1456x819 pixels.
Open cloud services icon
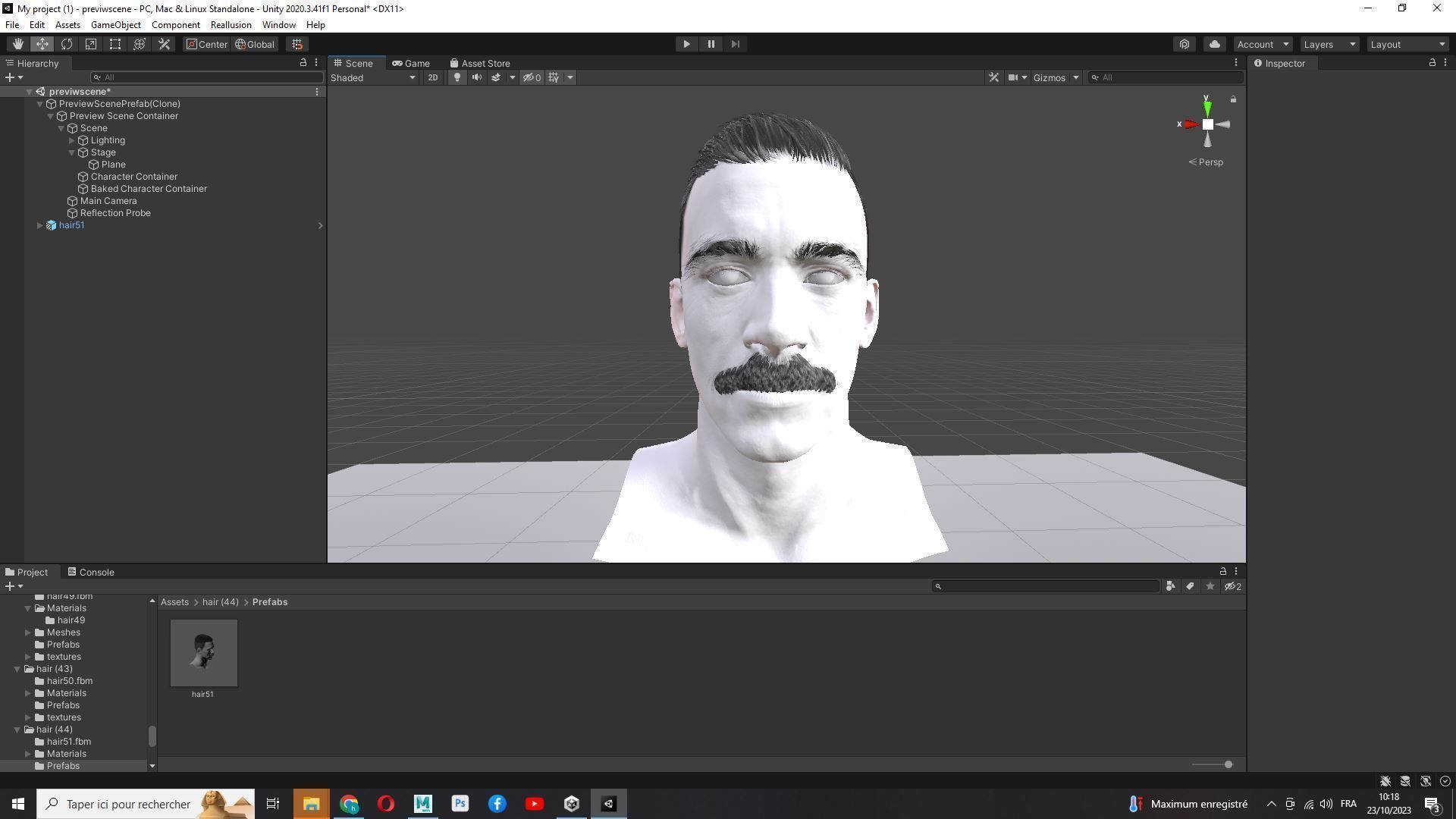[1214, 44]
